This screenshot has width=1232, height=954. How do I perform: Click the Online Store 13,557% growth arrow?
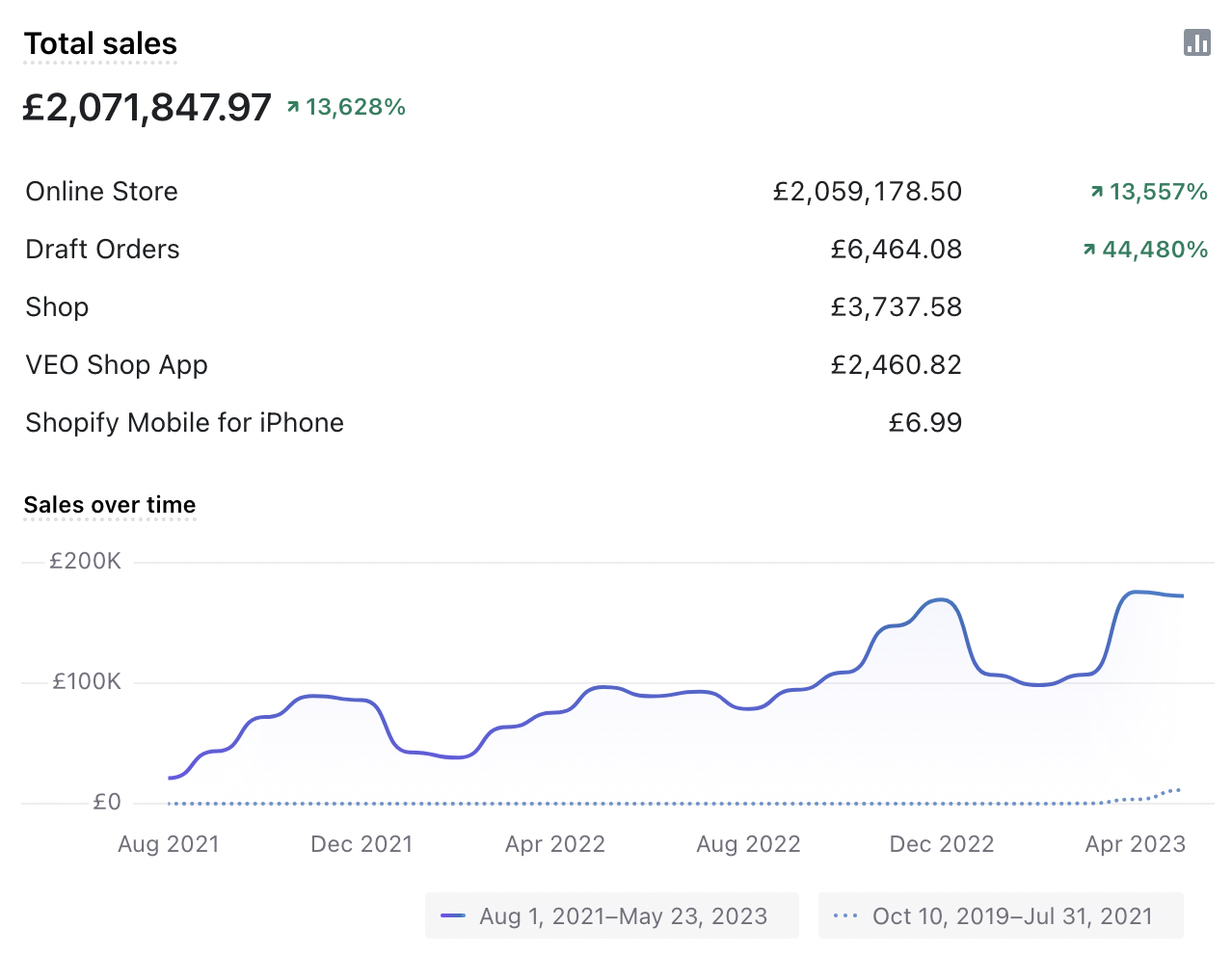[x=1097, y=192]
